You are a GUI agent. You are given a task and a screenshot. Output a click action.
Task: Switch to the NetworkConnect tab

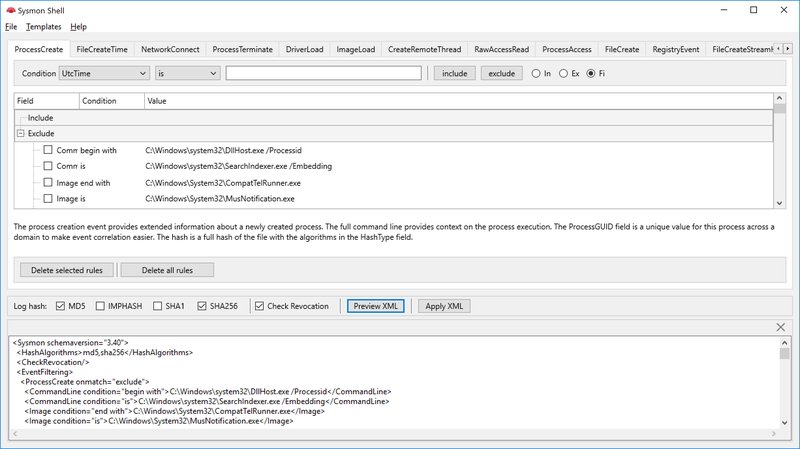tap(170, 49)
